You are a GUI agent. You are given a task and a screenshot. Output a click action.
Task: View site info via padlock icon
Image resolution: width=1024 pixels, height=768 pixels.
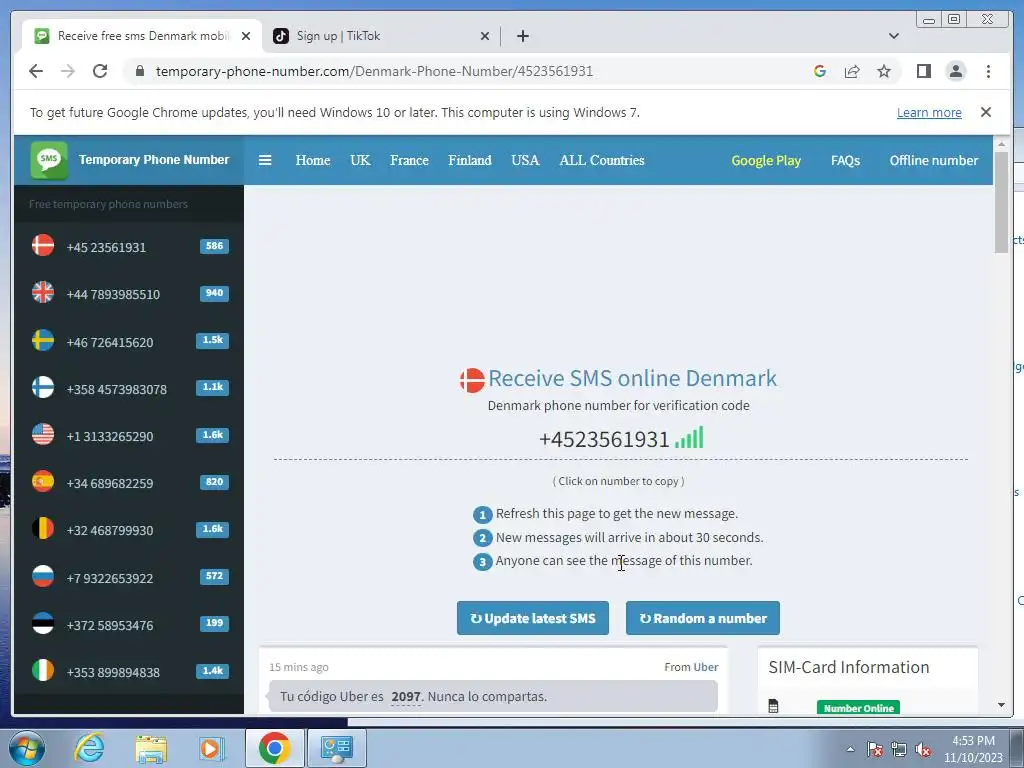pyautogui.click(x=139, y=71)
